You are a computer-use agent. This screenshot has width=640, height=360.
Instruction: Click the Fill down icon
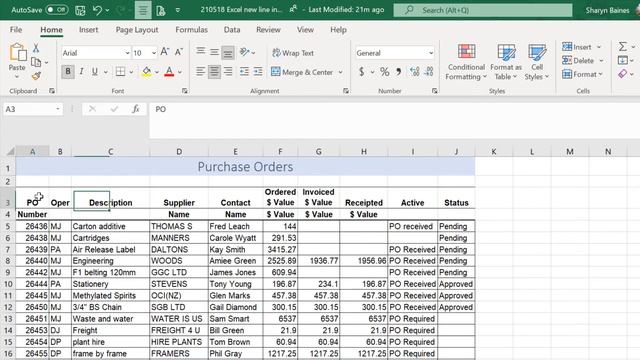click(x=622, y=60)
